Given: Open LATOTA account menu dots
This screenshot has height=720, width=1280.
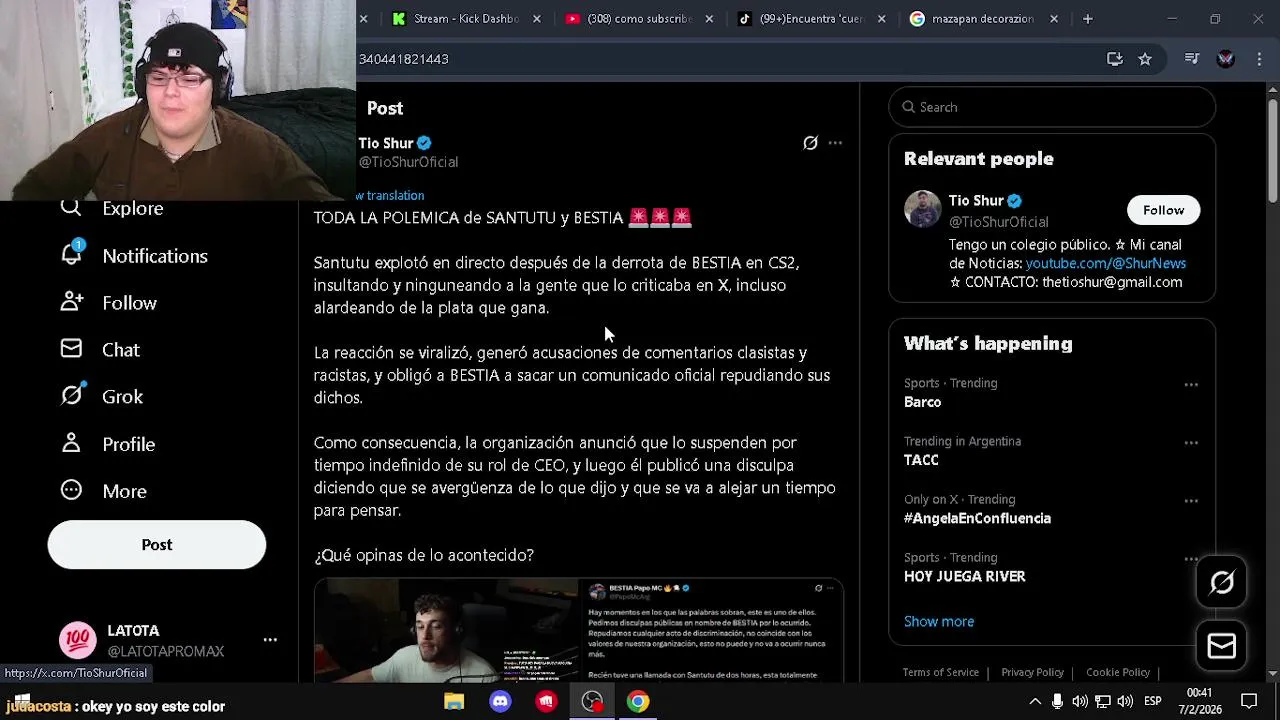Looking at the screenshot, I should tap(270, 640).
